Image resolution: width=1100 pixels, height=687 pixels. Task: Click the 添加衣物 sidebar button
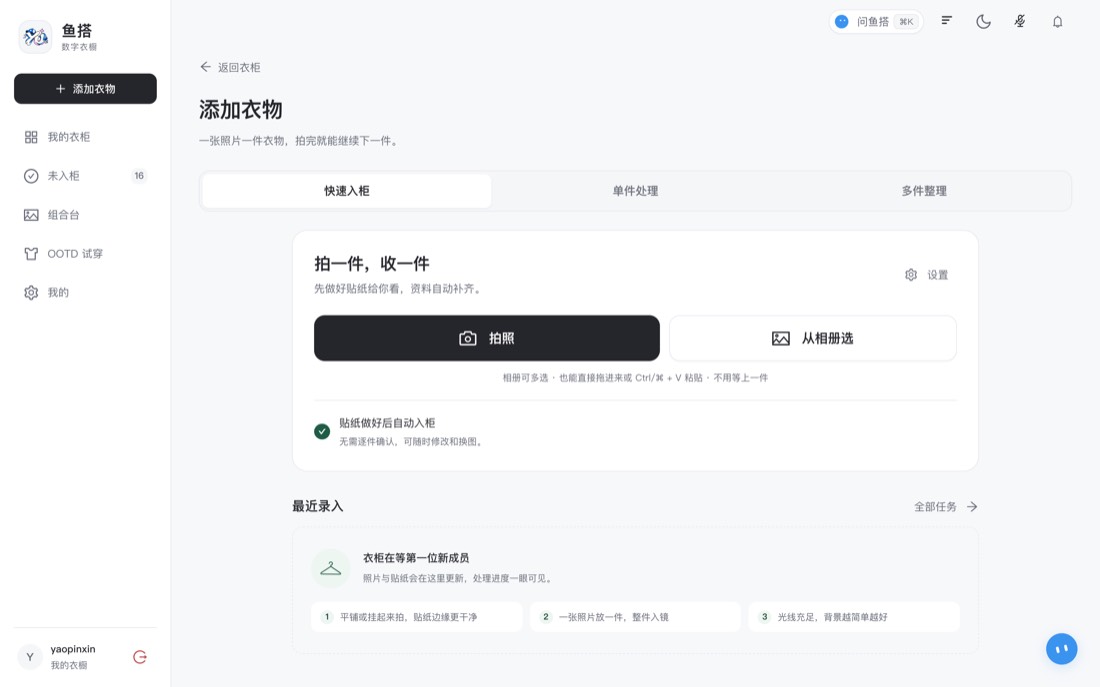86,89
